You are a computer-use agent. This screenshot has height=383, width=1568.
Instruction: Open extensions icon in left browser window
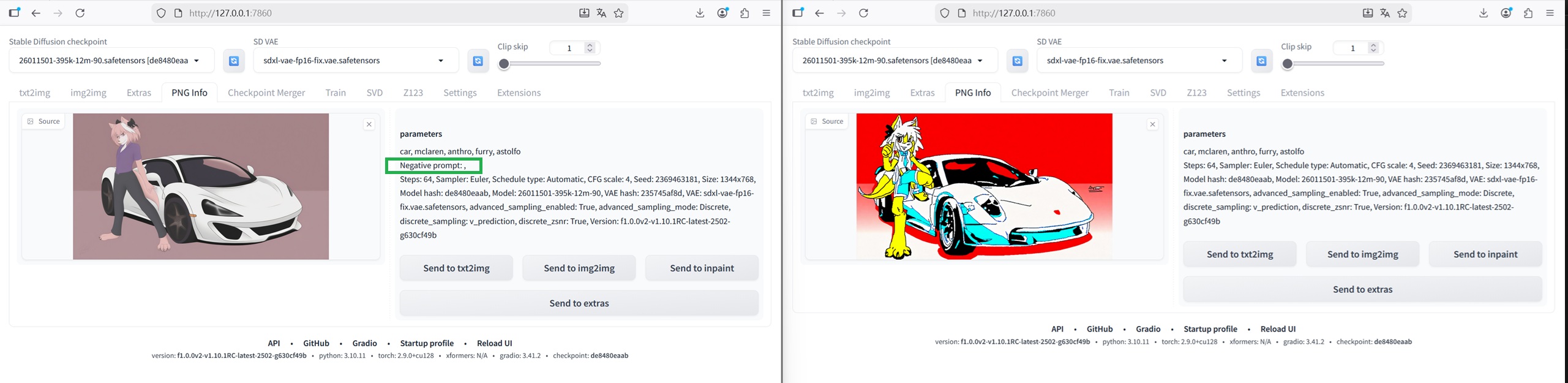pyautogui.click(x=745, y=13)
